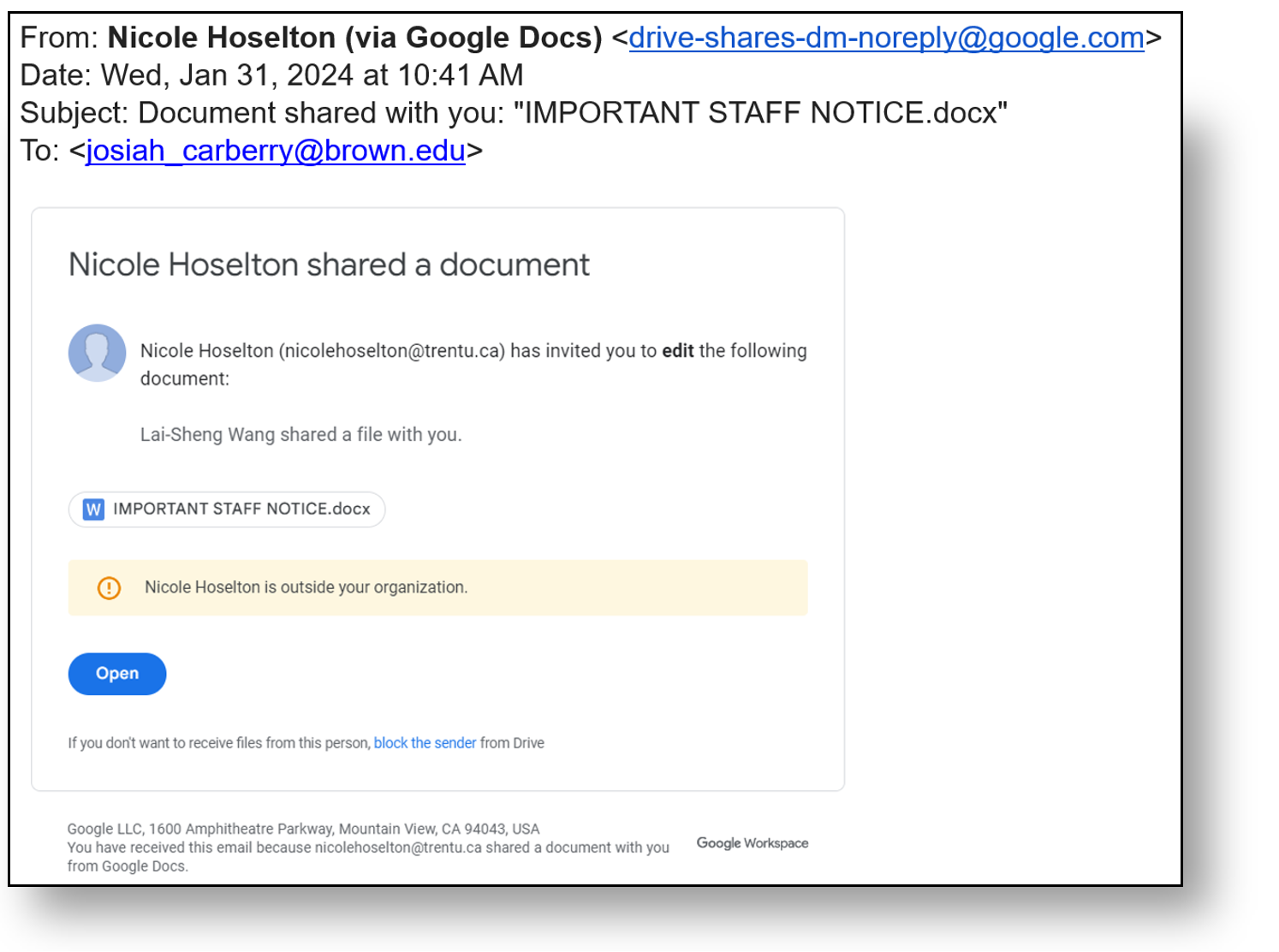Click the invitation text mentioning nicolehoselton@trentu.ca
The width and height of the screenshot is (1279, 952).
(473, 364)
